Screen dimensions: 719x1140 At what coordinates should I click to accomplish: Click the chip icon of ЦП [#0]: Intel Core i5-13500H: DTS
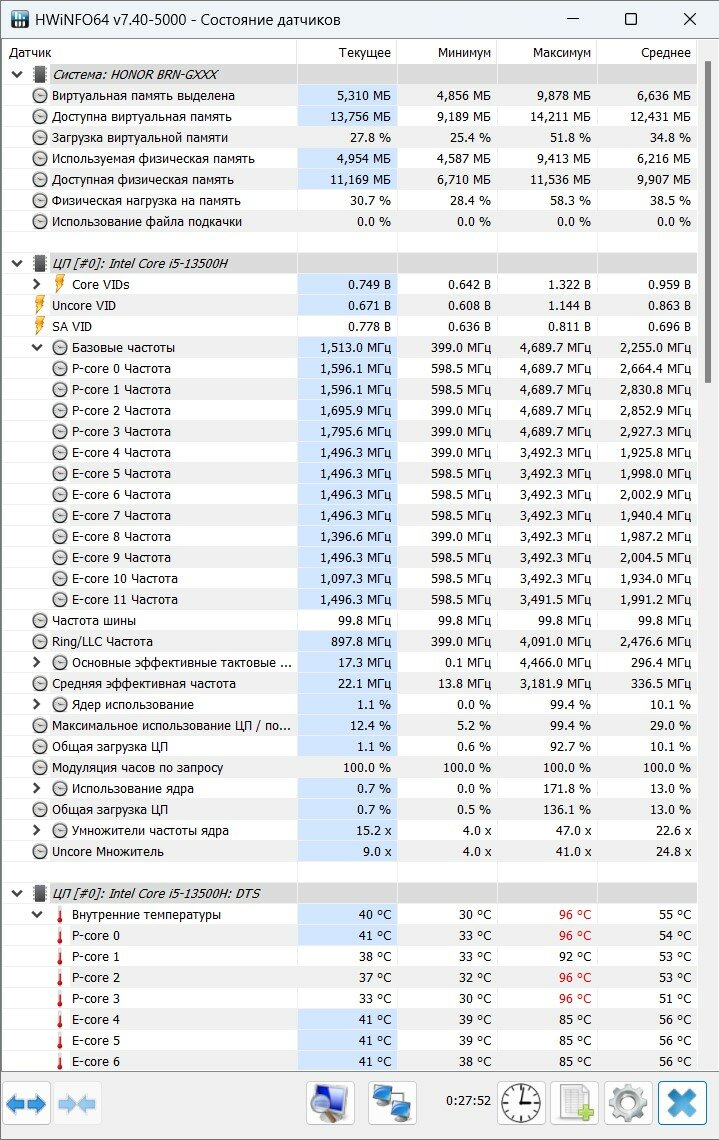click(x=40, y=894)
